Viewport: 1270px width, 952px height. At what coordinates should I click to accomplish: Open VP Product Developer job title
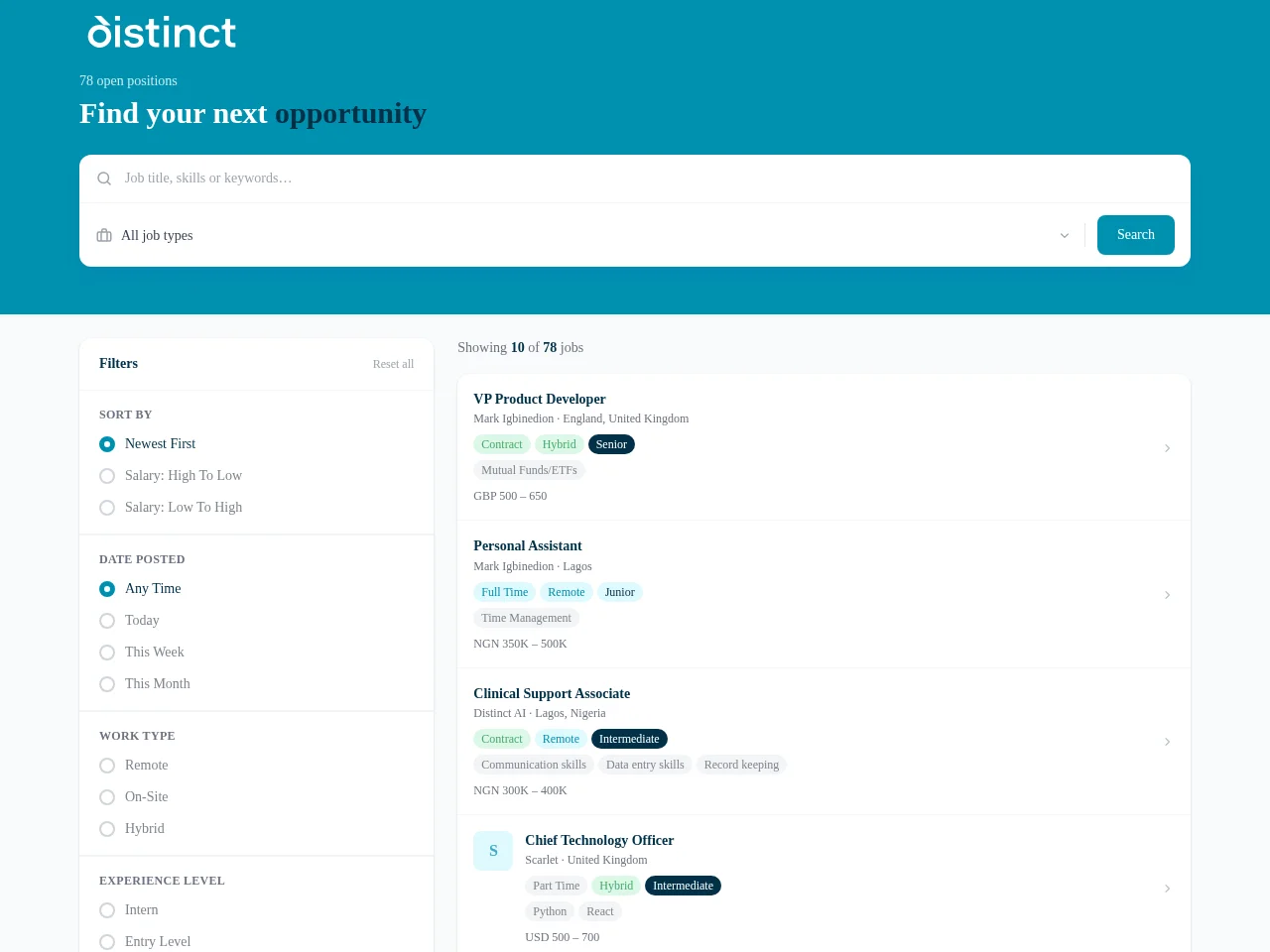[540, 399]
